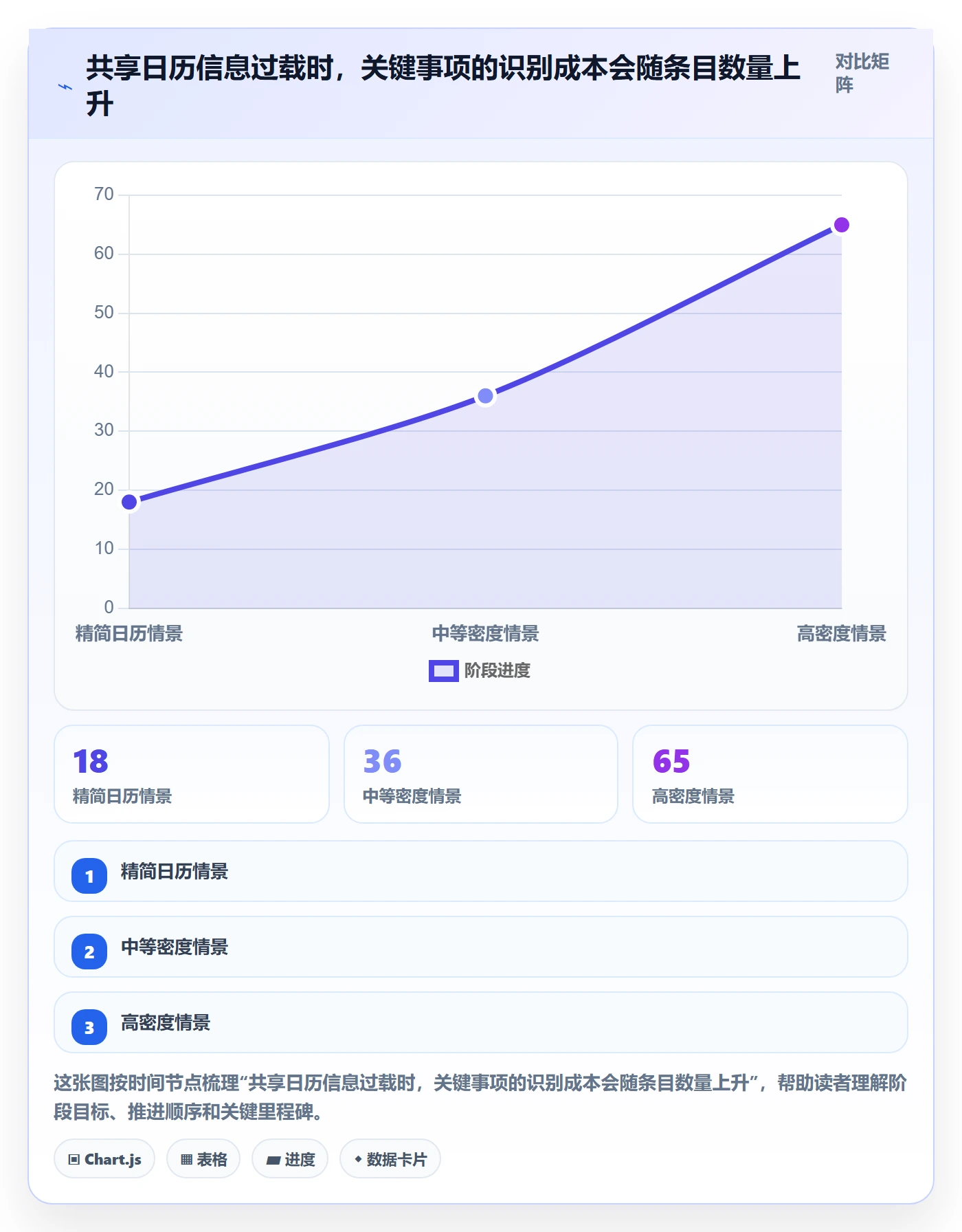Click the number 1 badge for 精简日历情景
Image resolution: width=962 pixels, height=1232 pixels.
click(89, 876)
